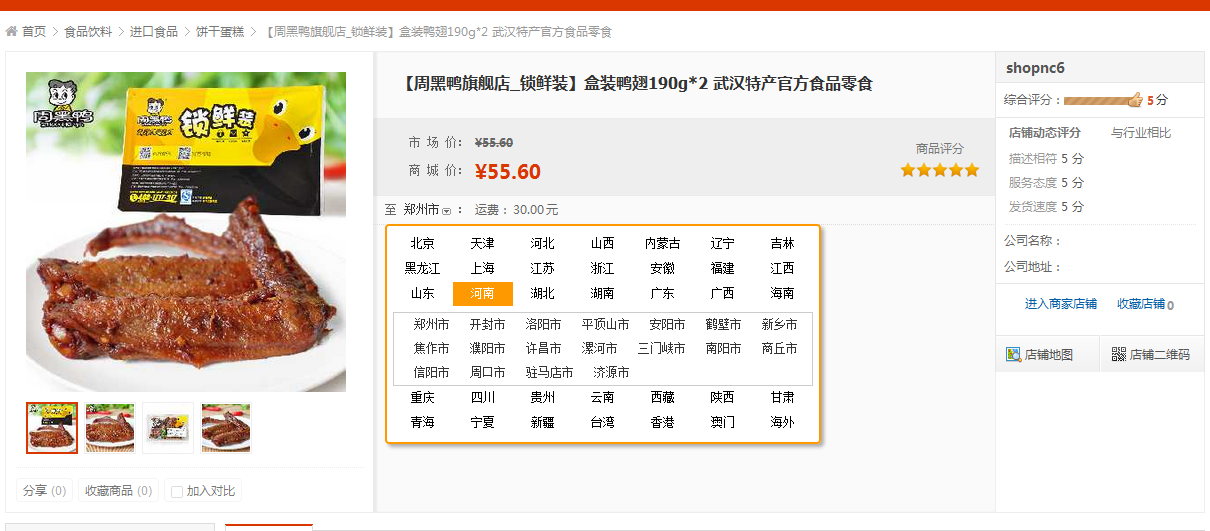Switch to 与行业相比 tab
The height and width of the screenshot is (531, 1210).
click(1141, 132)
